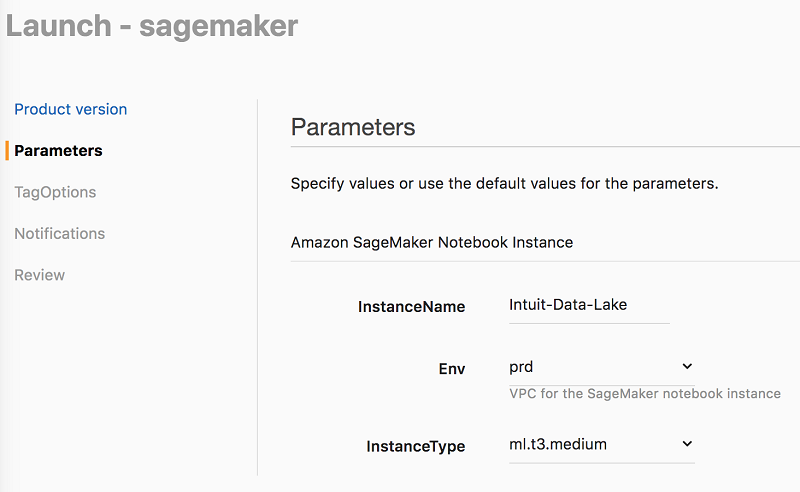Viewport: 800px width, 492px height.
Task: Click the 'Intuit-Data-Lake' text in InstanceName
Action: click(568, 304)
